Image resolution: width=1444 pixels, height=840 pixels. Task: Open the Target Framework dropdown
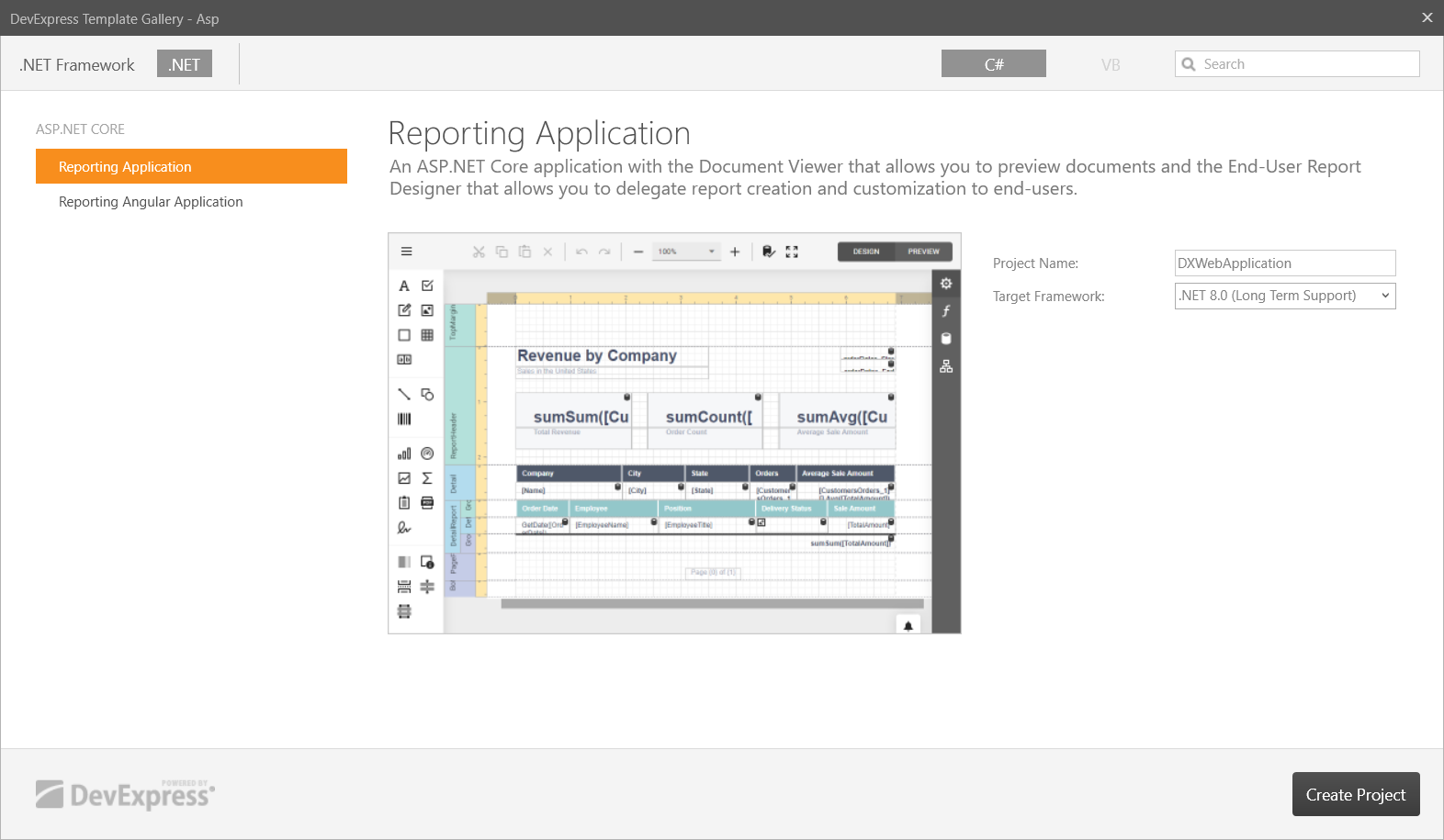[1285, 296]
